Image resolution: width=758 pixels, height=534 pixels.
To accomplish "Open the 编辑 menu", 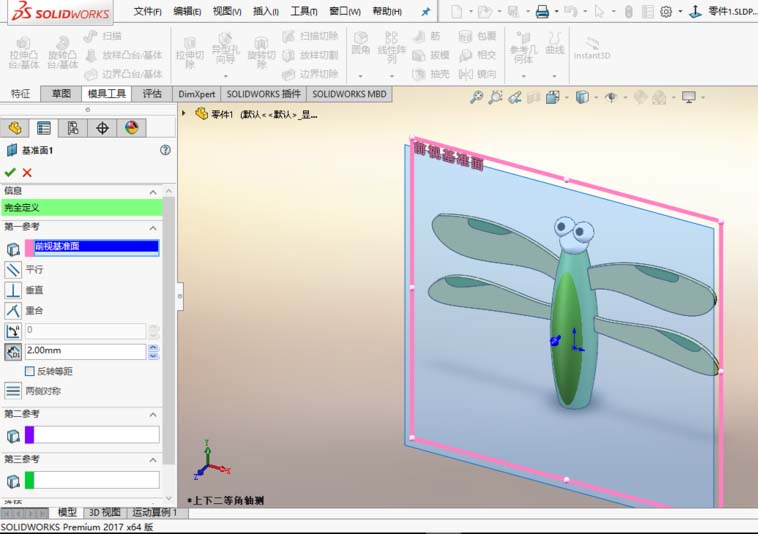I will (187, 11).
